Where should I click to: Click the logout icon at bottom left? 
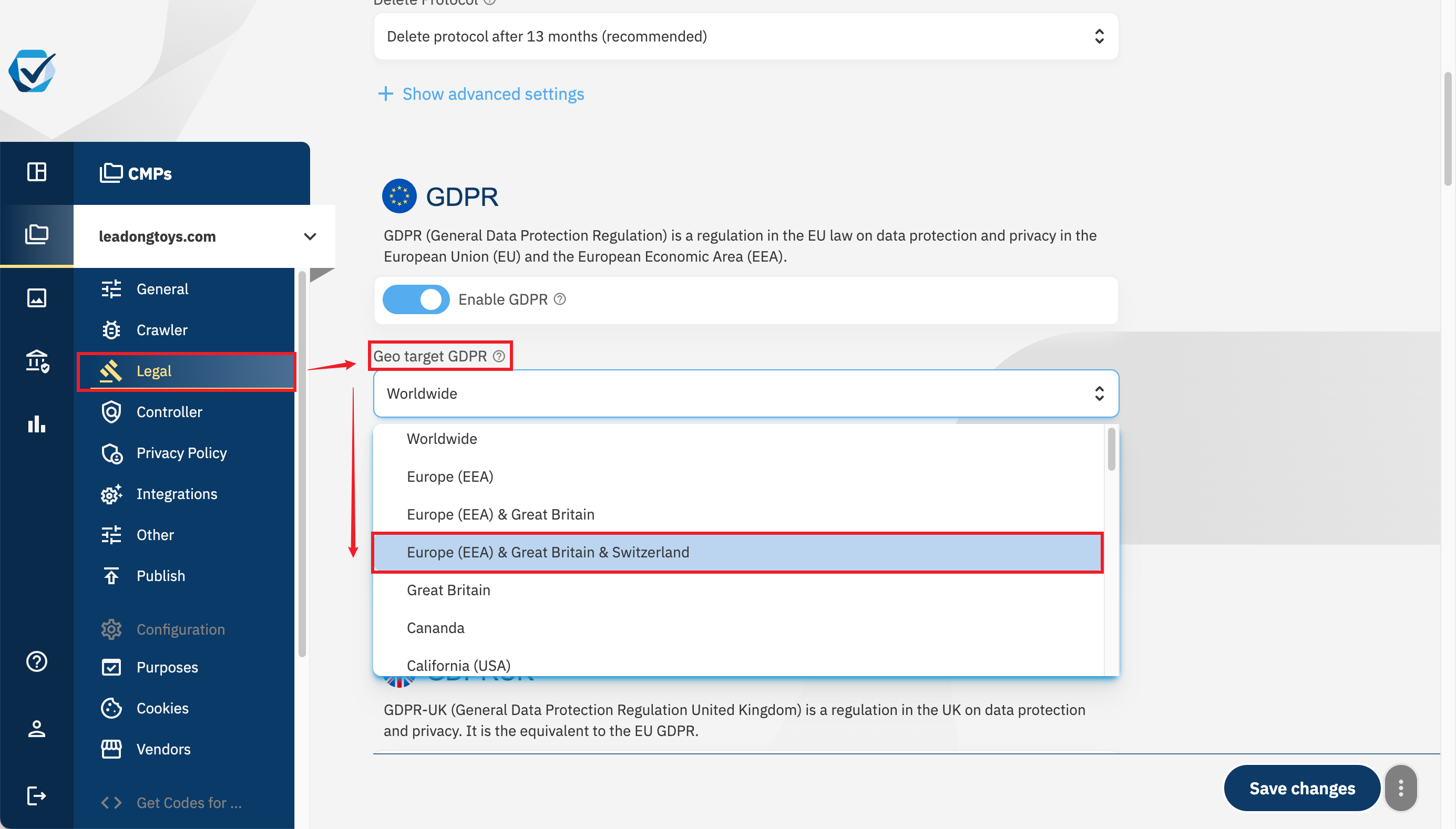pos(36,795)
